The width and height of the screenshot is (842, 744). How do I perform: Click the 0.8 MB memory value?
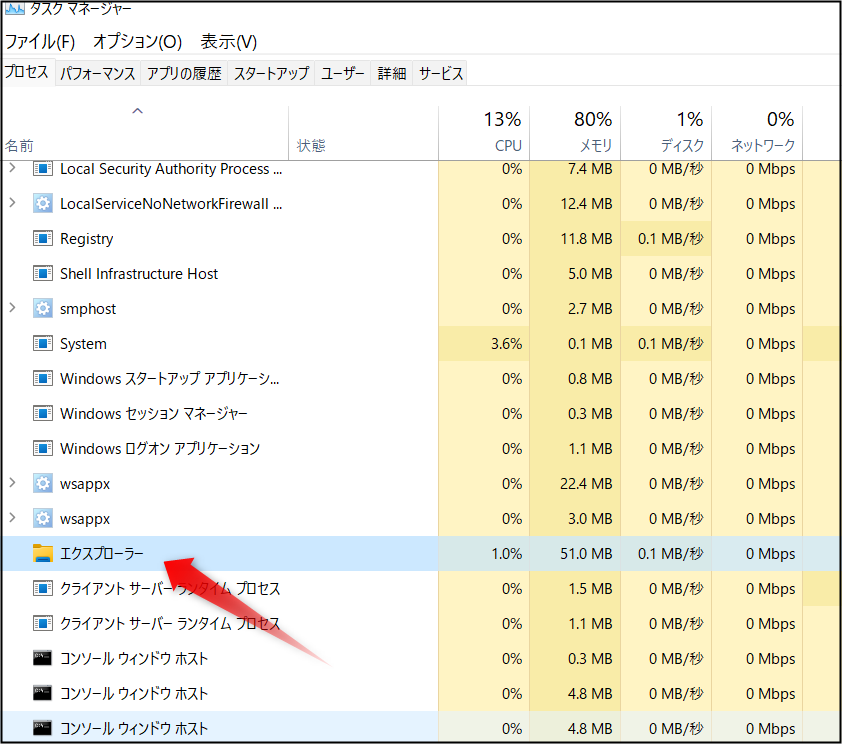point(590,378)
